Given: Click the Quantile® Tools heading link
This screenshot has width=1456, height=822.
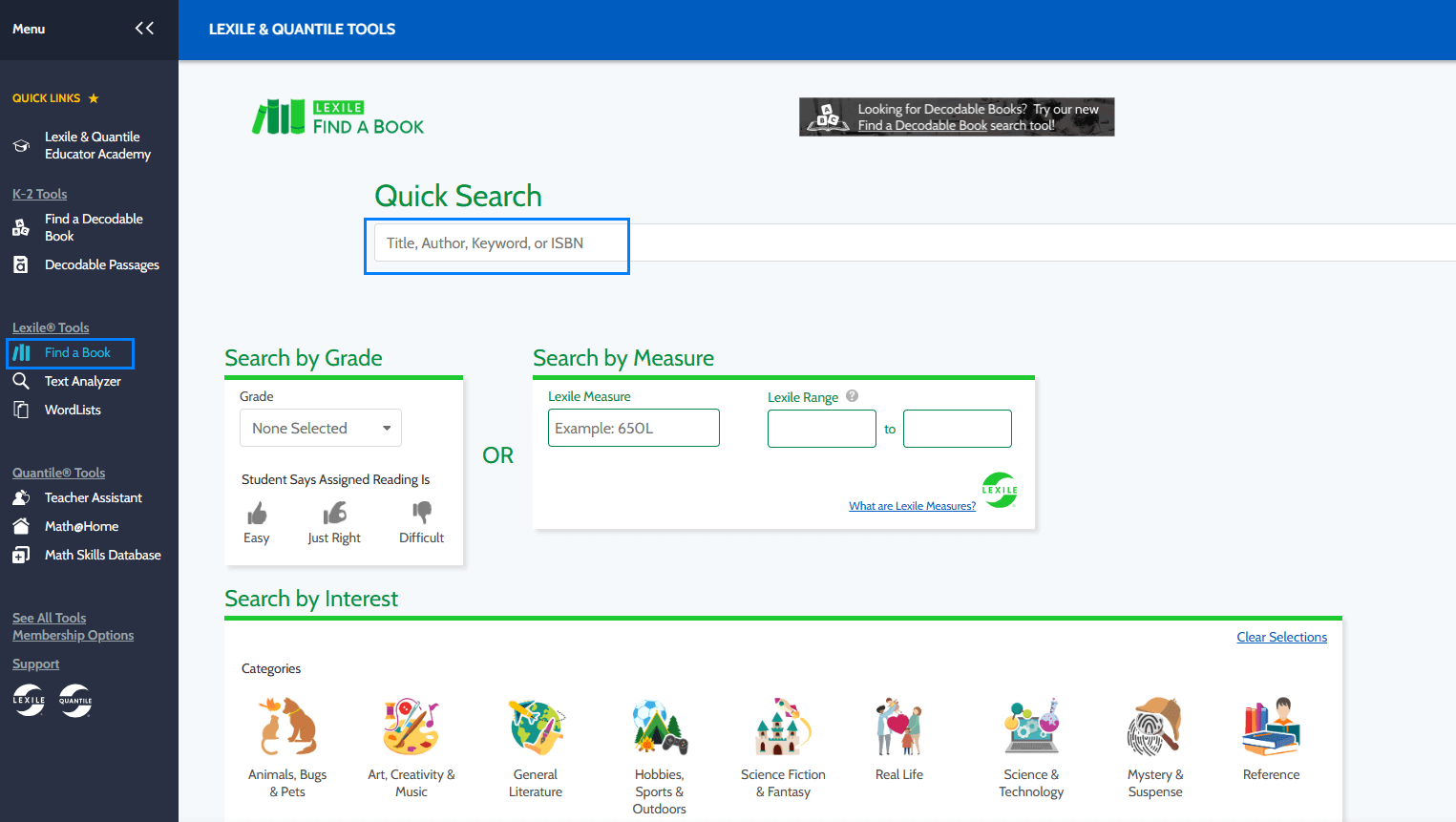Looking at the screenshot, I should click(x=58, y=473).
